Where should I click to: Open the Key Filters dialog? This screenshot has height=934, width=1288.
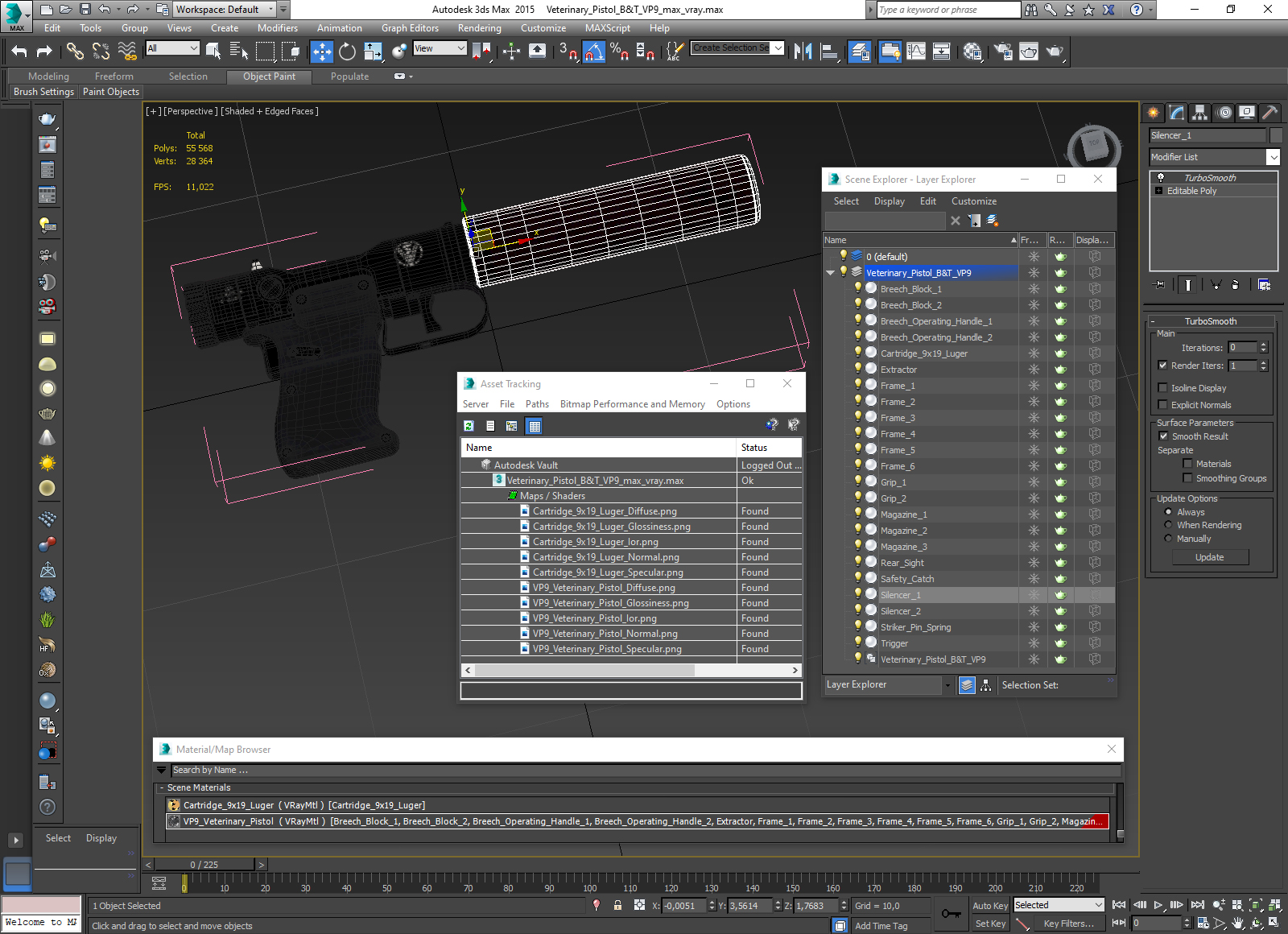point(1068,924)
